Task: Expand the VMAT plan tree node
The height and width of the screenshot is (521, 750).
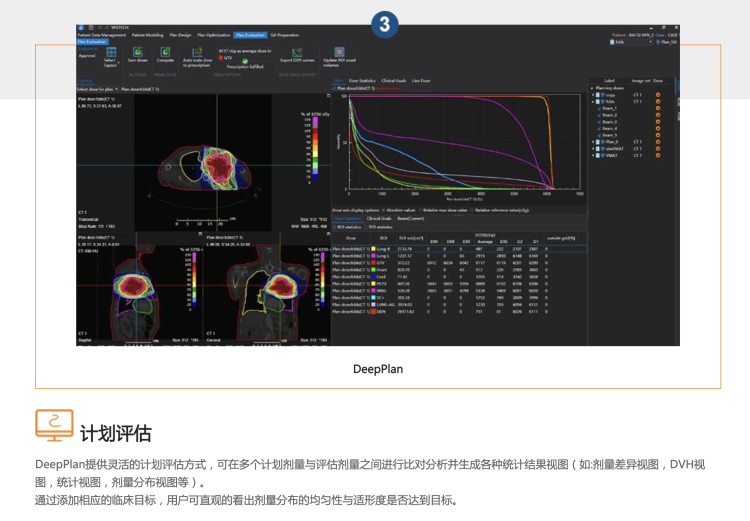Action: [x=593, y=155]
